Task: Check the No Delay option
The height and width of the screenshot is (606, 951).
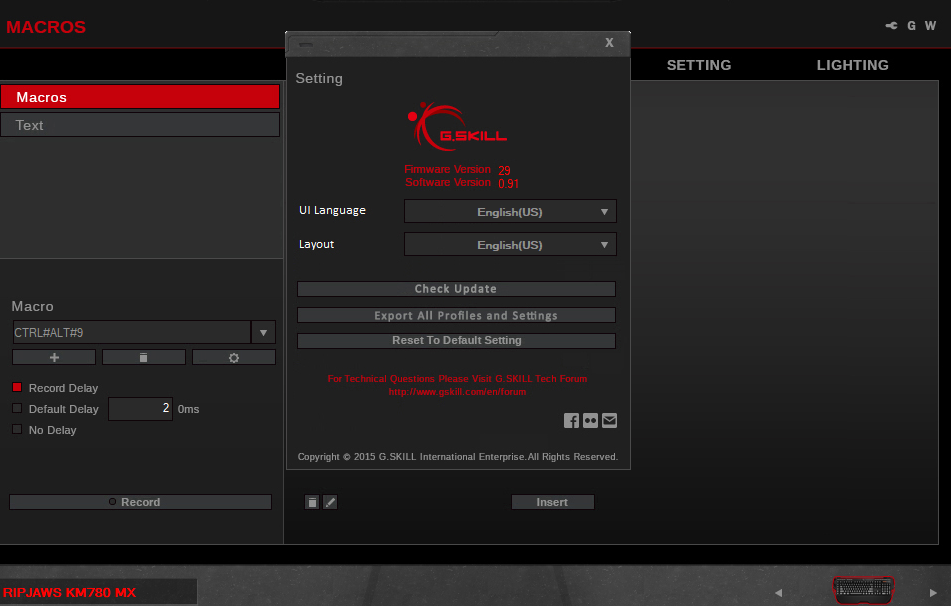Action: (x=17, y=429)
